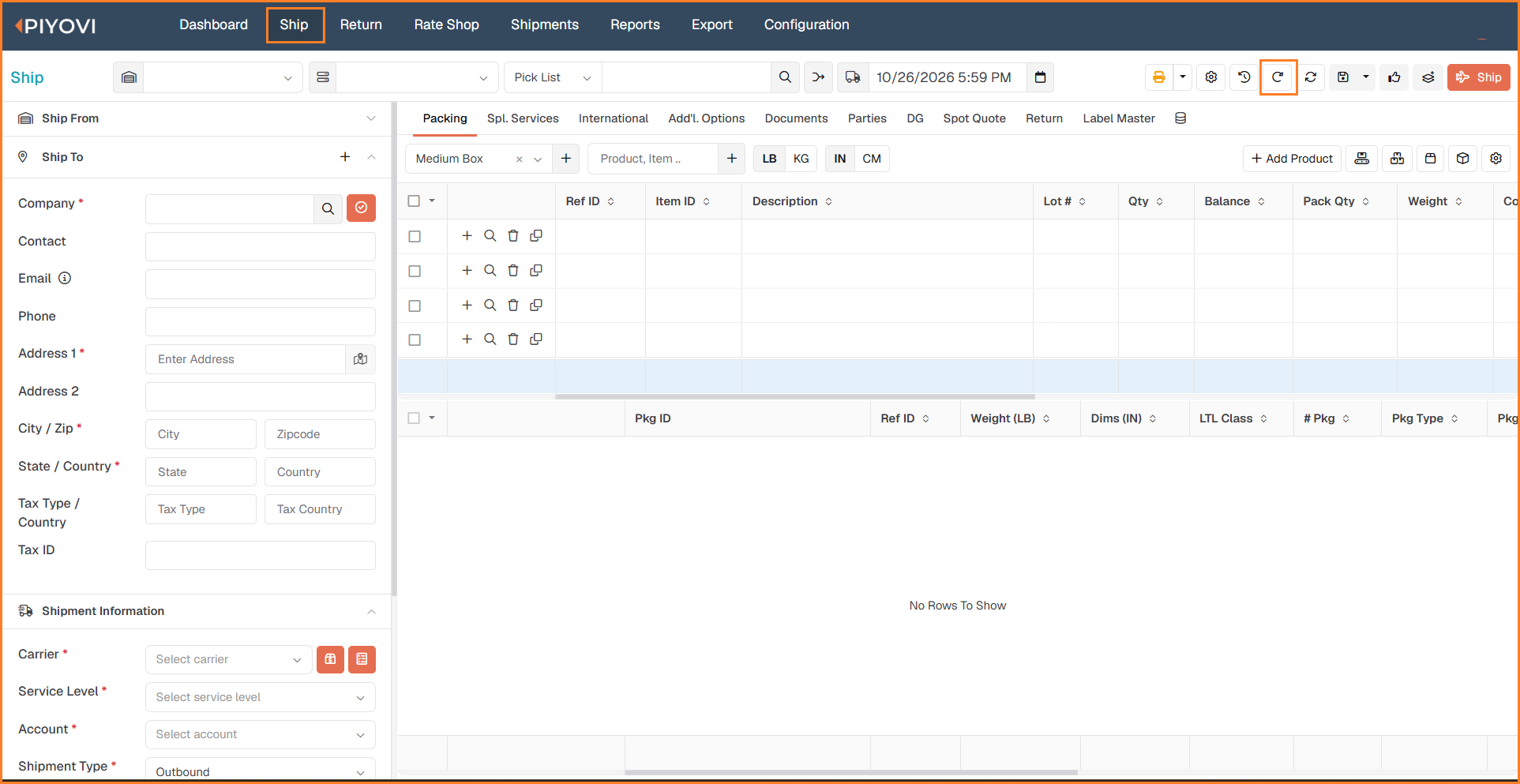Click the refresh sync arrows icon
The width and height of the screenshot is (1520, 784).
pyautogui.click(x=1311, y=77)
